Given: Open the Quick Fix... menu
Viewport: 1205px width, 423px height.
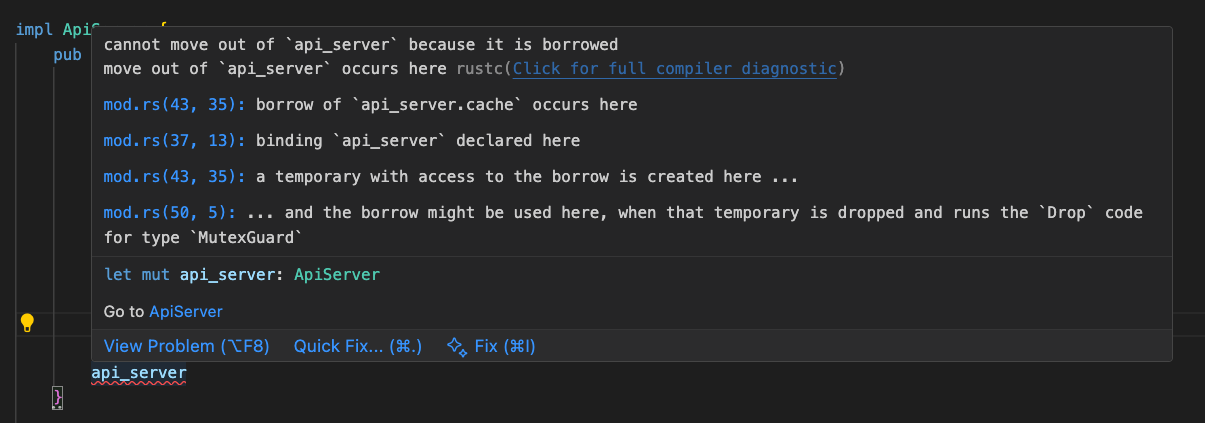Looking at the screenshot, I should [x=357, y=346].
